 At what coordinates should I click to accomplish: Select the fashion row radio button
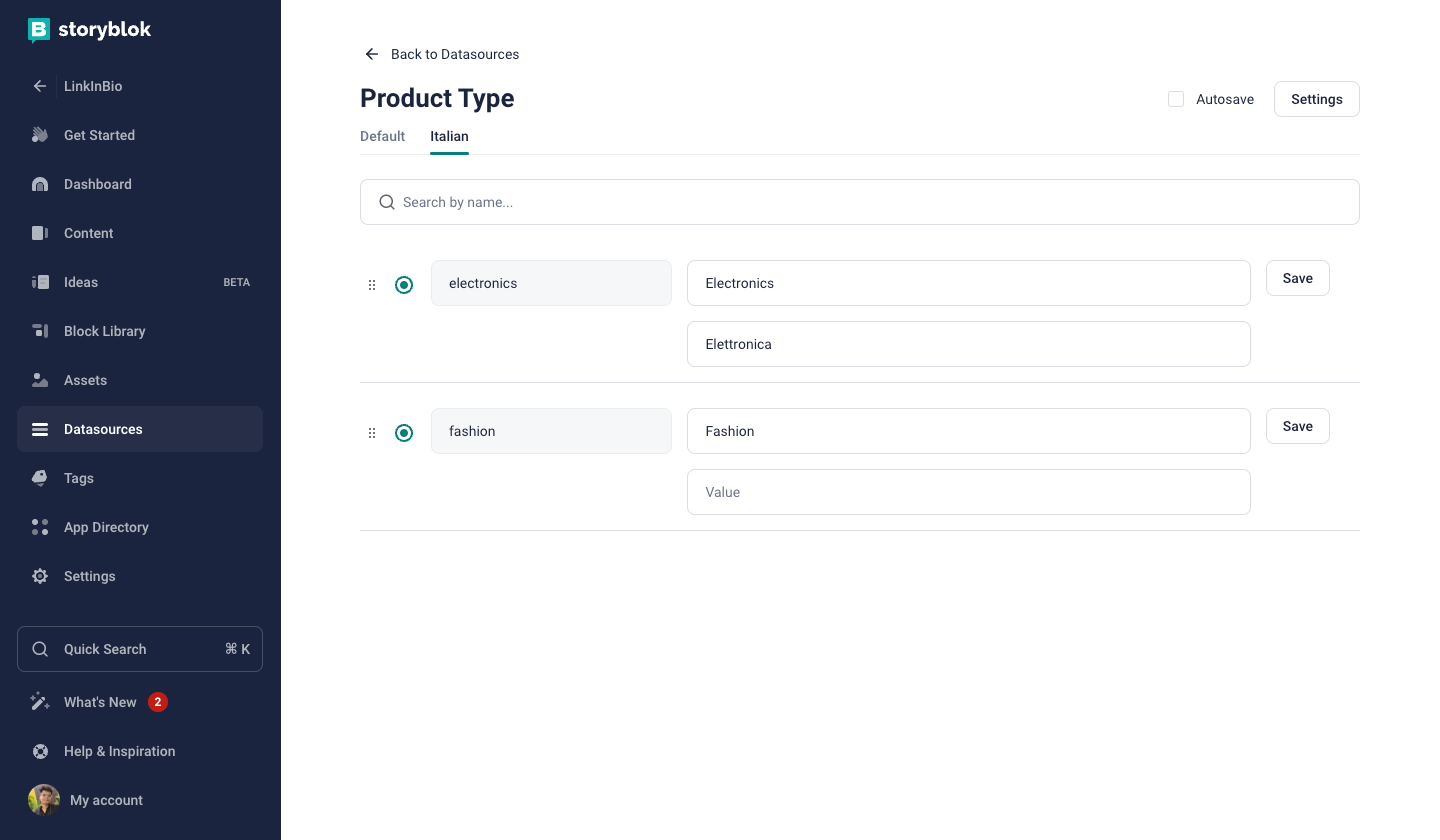404,433
